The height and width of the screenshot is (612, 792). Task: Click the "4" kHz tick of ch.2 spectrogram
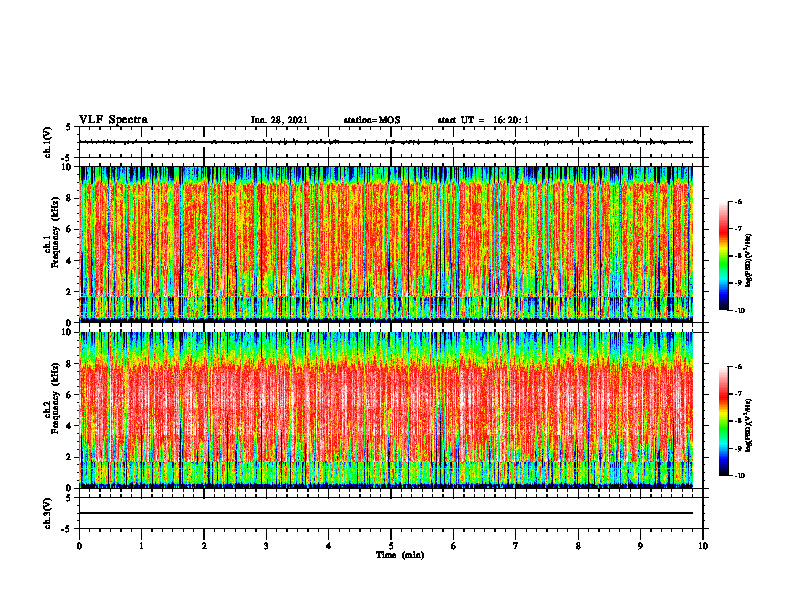point(70,426)
